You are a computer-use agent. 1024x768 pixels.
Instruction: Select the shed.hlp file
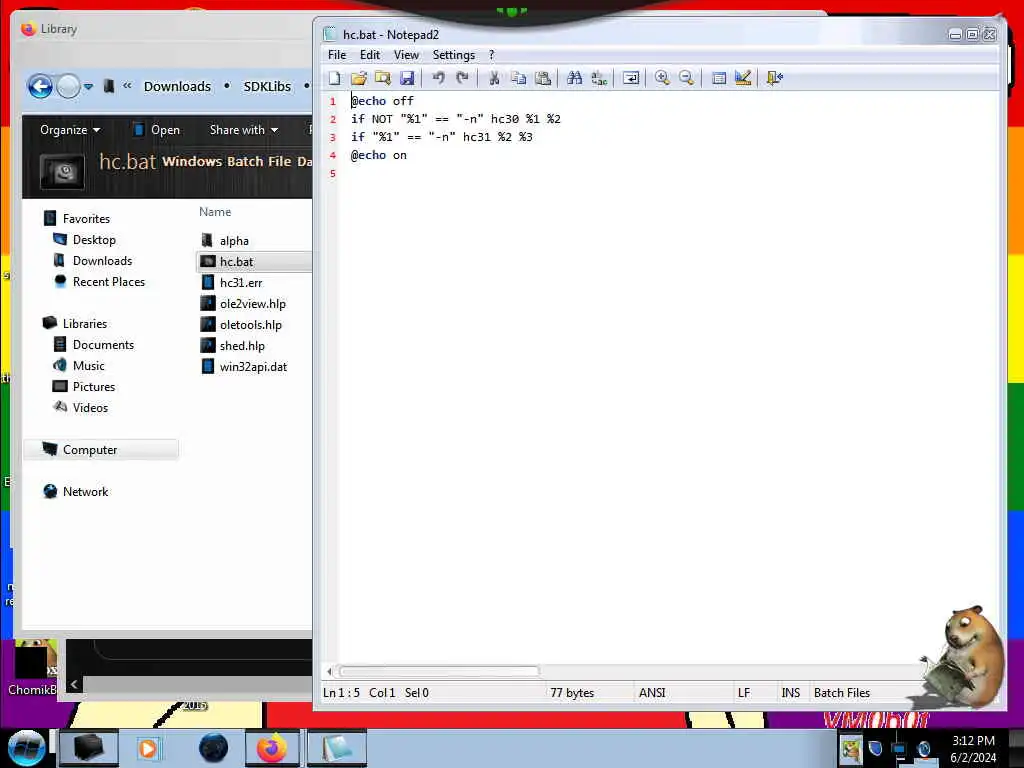click(242, 345)
